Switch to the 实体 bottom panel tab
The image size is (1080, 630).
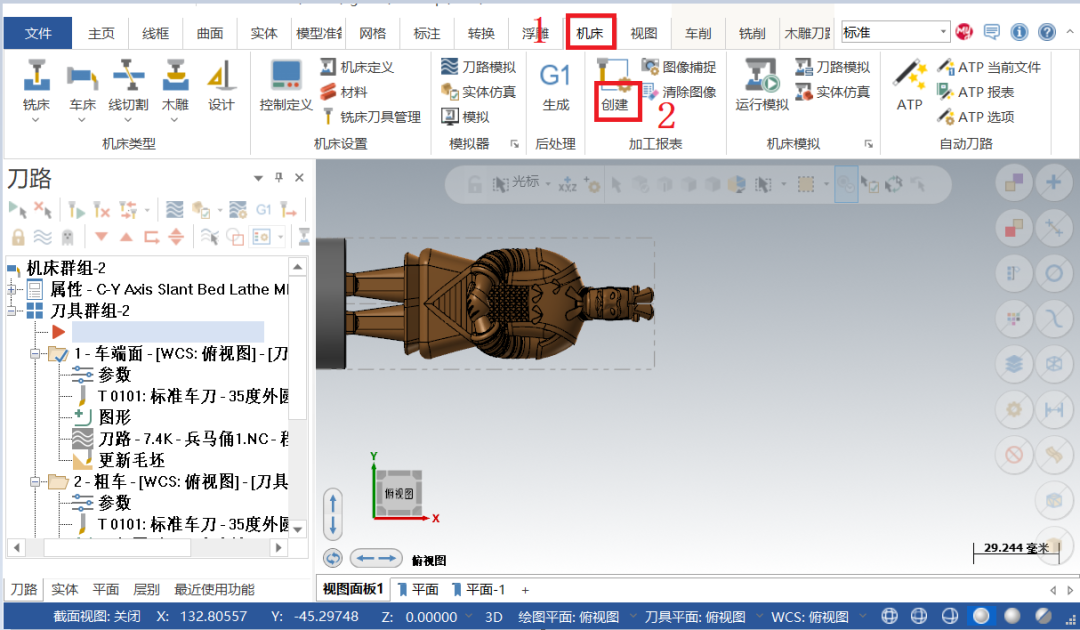[x=65, y=589]
